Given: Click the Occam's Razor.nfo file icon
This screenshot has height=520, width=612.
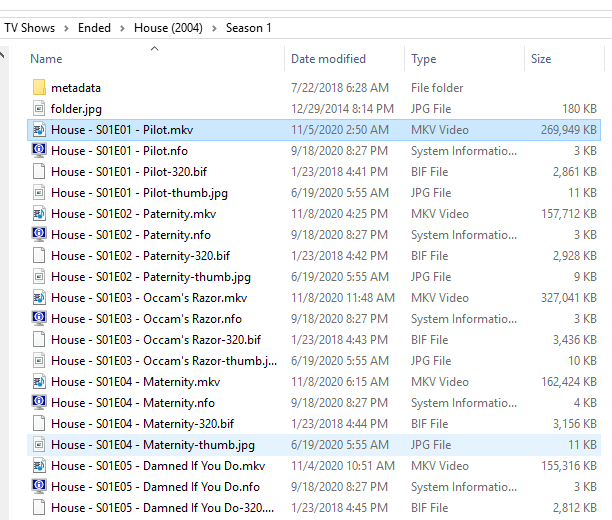Looking at the screenshot, I should pyautogui.click(x=39, y=319).
